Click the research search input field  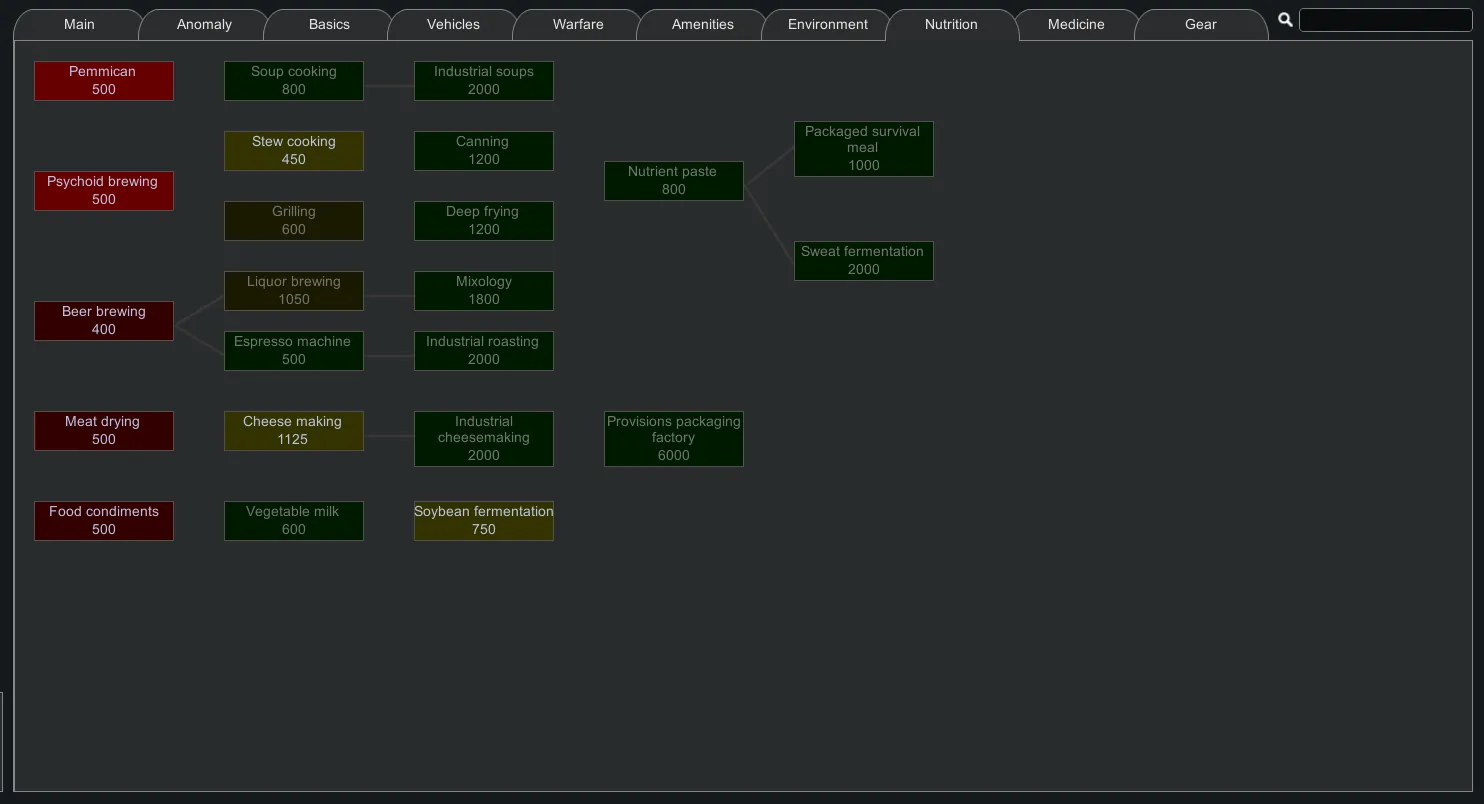(x=1385, y=20)
